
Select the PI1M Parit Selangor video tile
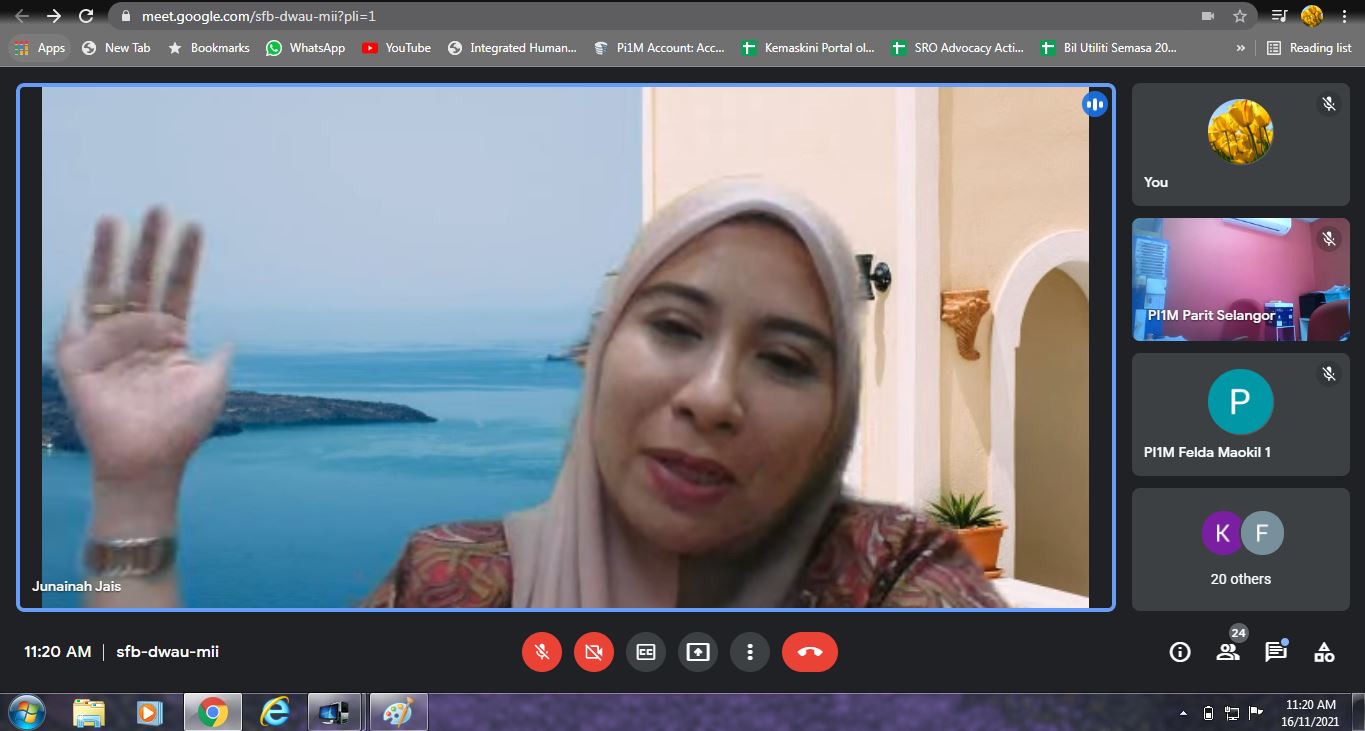(x=1240, y=280)
